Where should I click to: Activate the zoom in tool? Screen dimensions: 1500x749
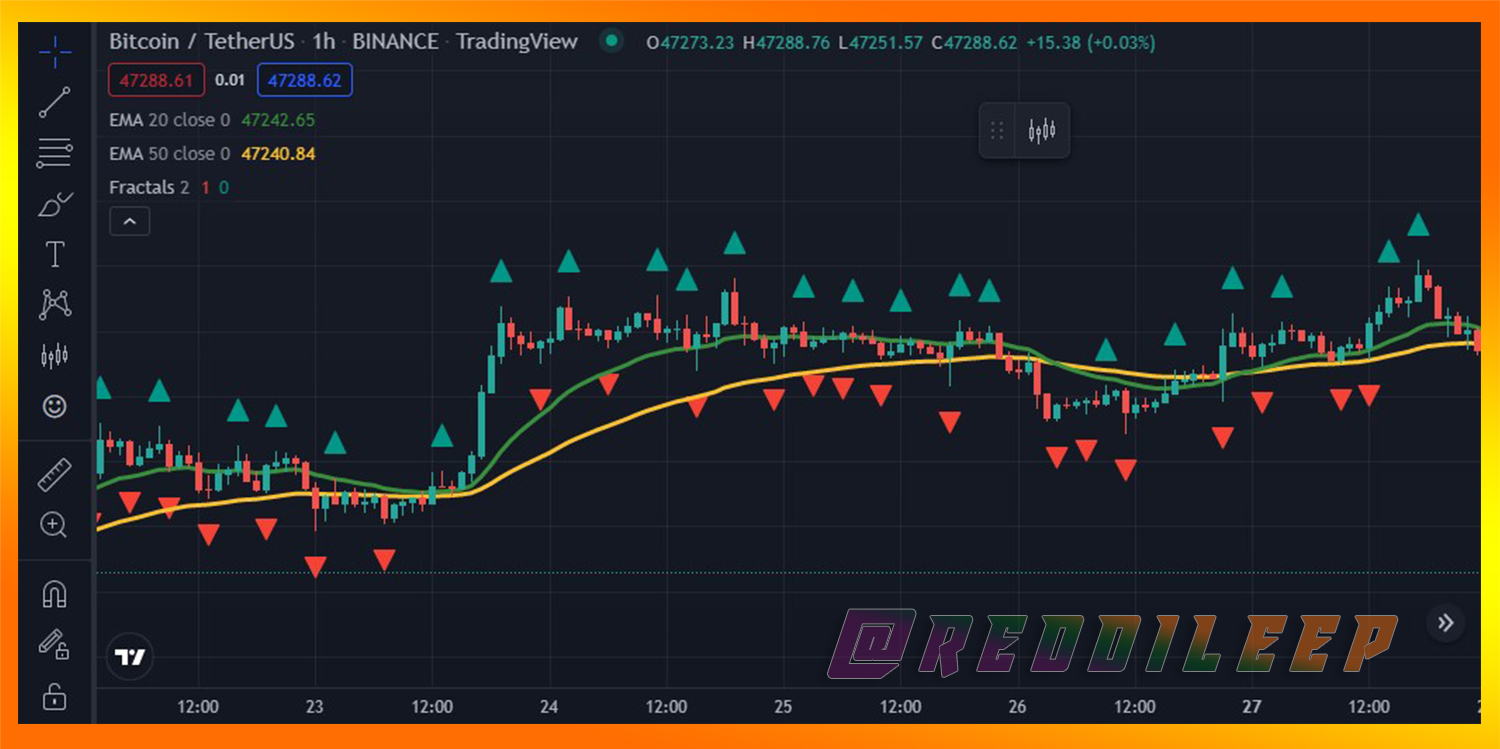click(54, 524)
